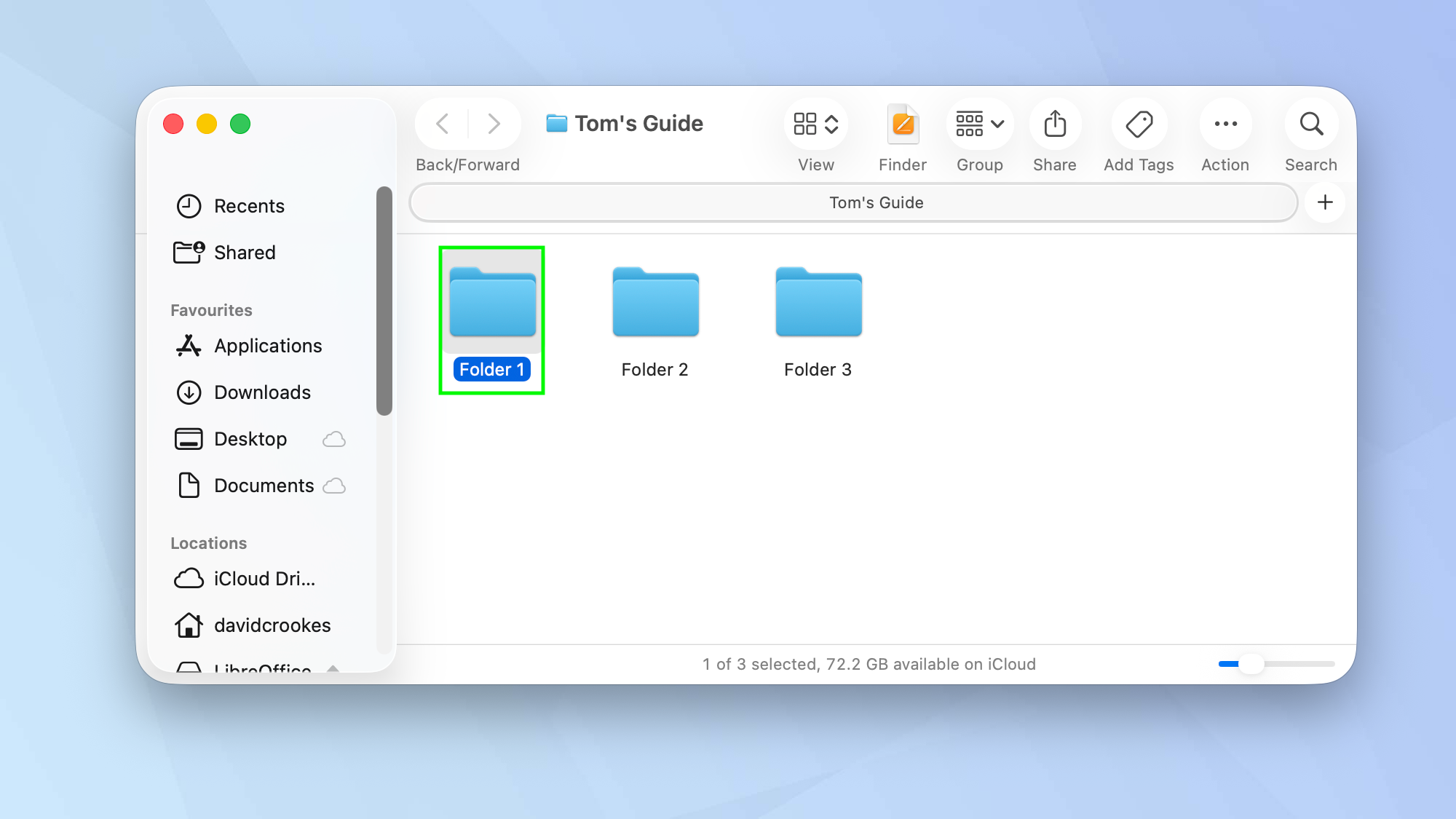Adjust the icon size slider
1456x819 pixels.
1252,664
